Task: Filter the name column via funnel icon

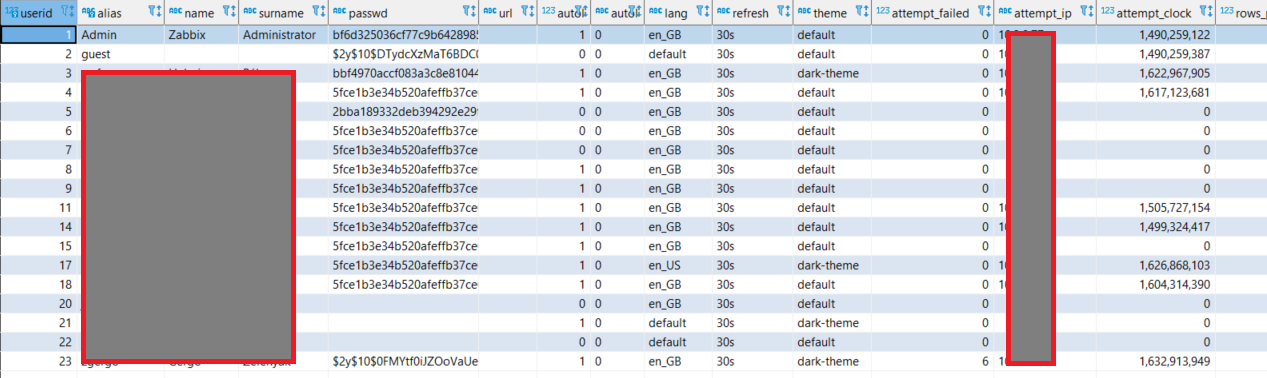Action: click(x=226, y=12)
